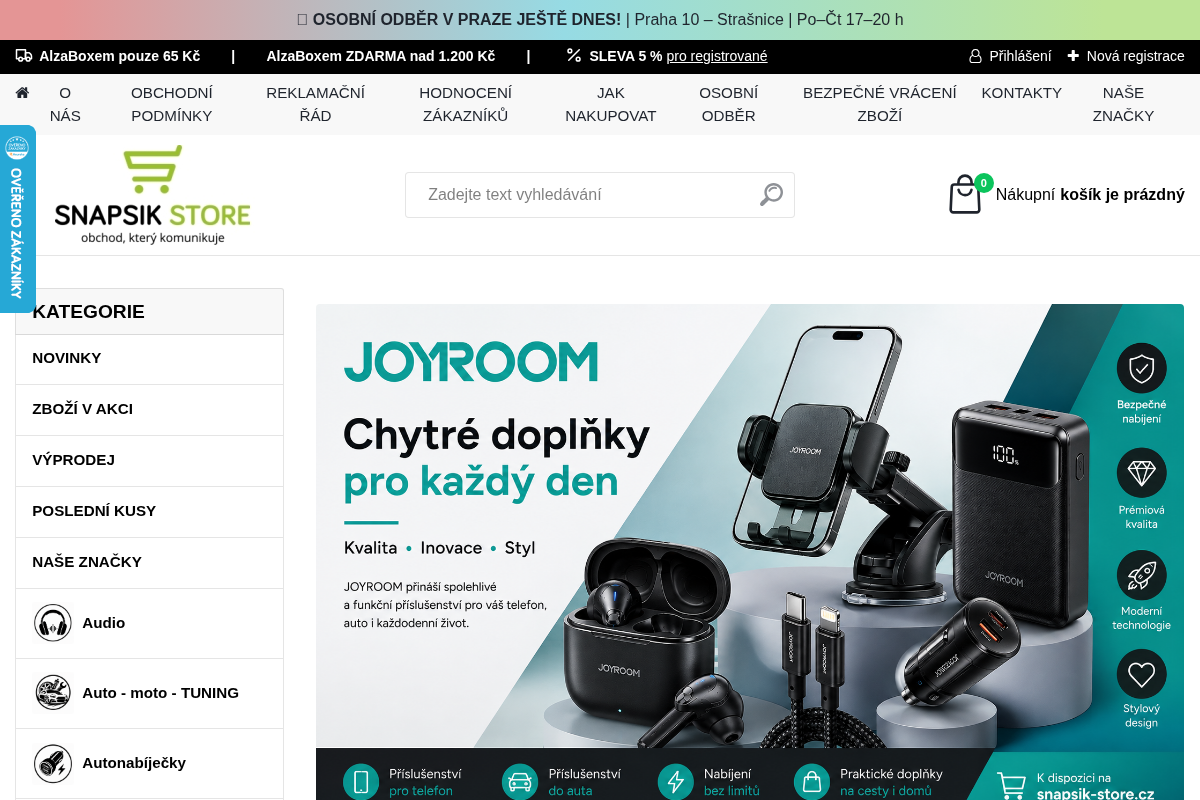Click the KATEGORIE heading
The image size is (1200, 800).
(88, 311)
